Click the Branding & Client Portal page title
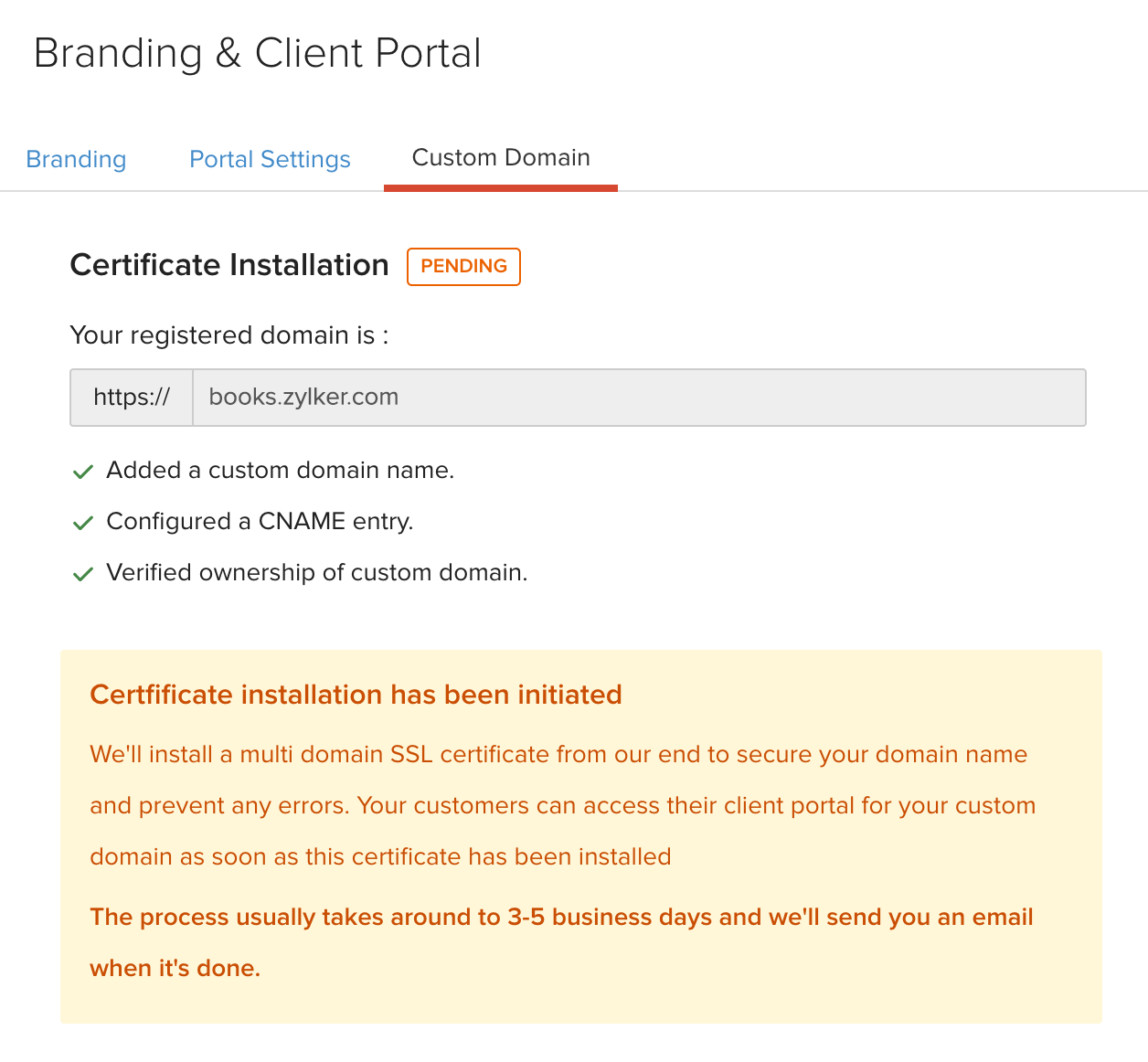This screenshot has height=1062, width=1148. pos(258,53)
